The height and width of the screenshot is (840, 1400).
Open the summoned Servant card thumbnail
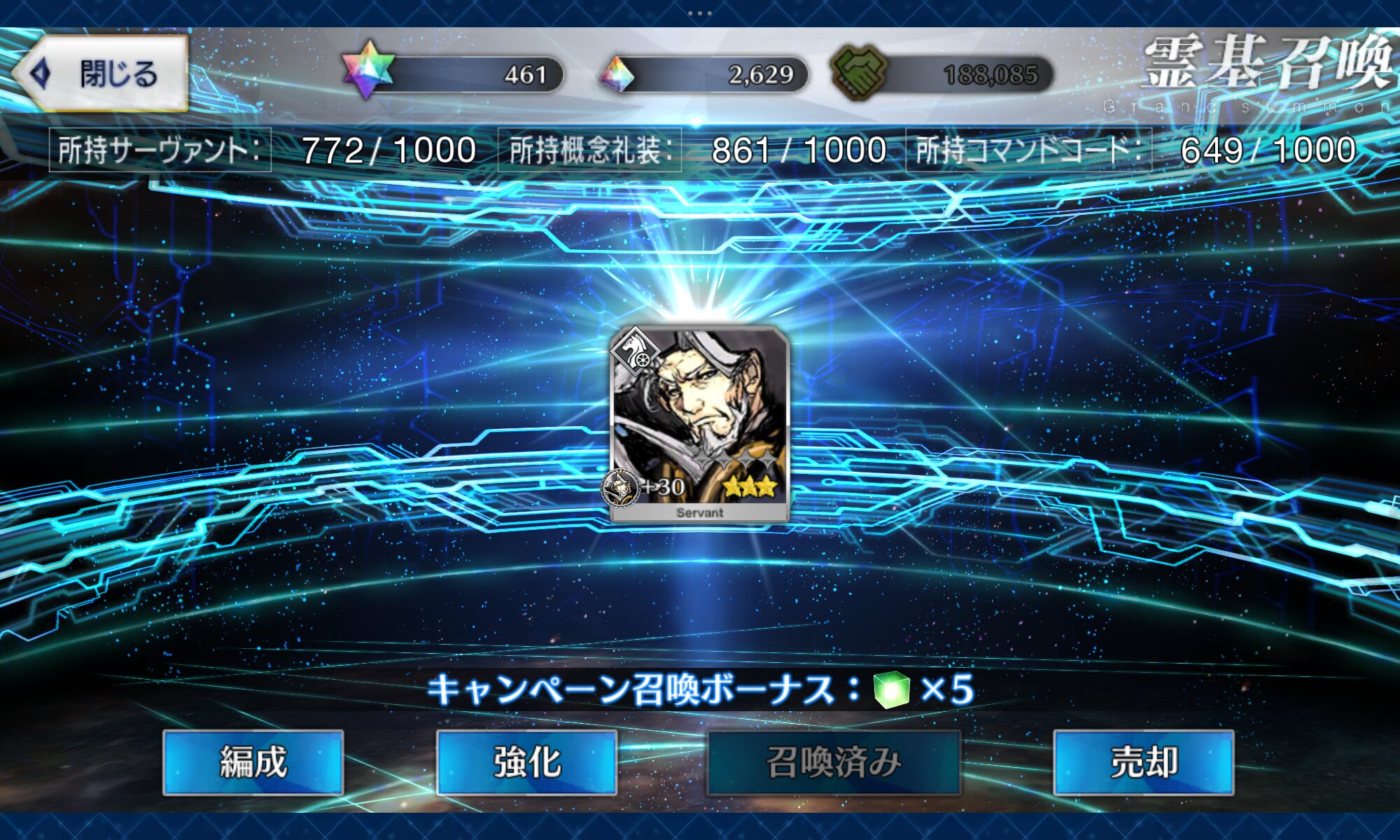pyautogui.click(x=699, y=424)
